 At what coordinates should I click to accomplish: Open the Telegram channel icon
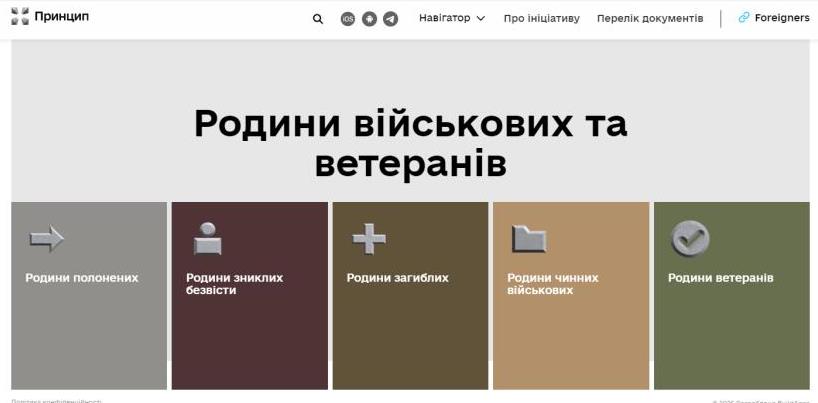[390, 18]
